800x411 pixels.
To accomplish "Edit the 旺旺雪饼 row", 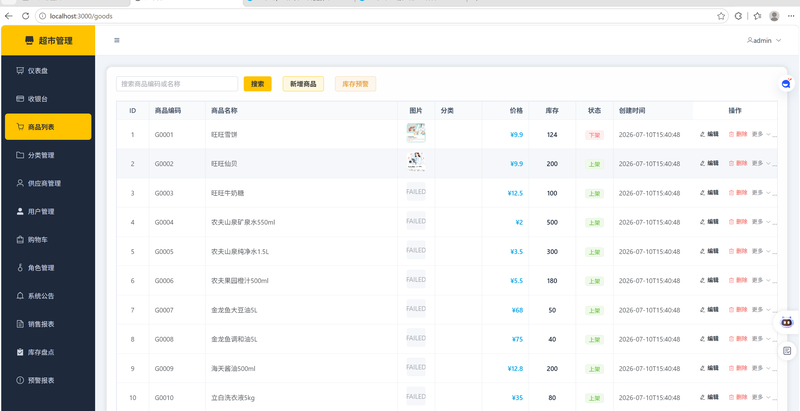I will coord(709,134).
